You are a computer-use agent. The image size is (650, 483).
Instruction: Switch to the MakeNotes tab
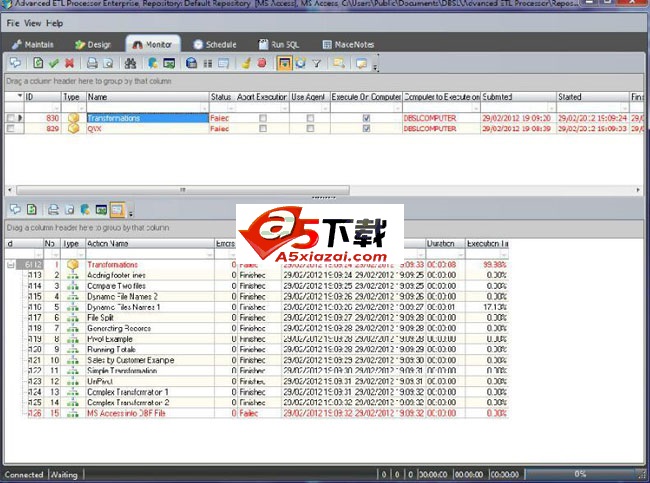(x=348, y=44)
